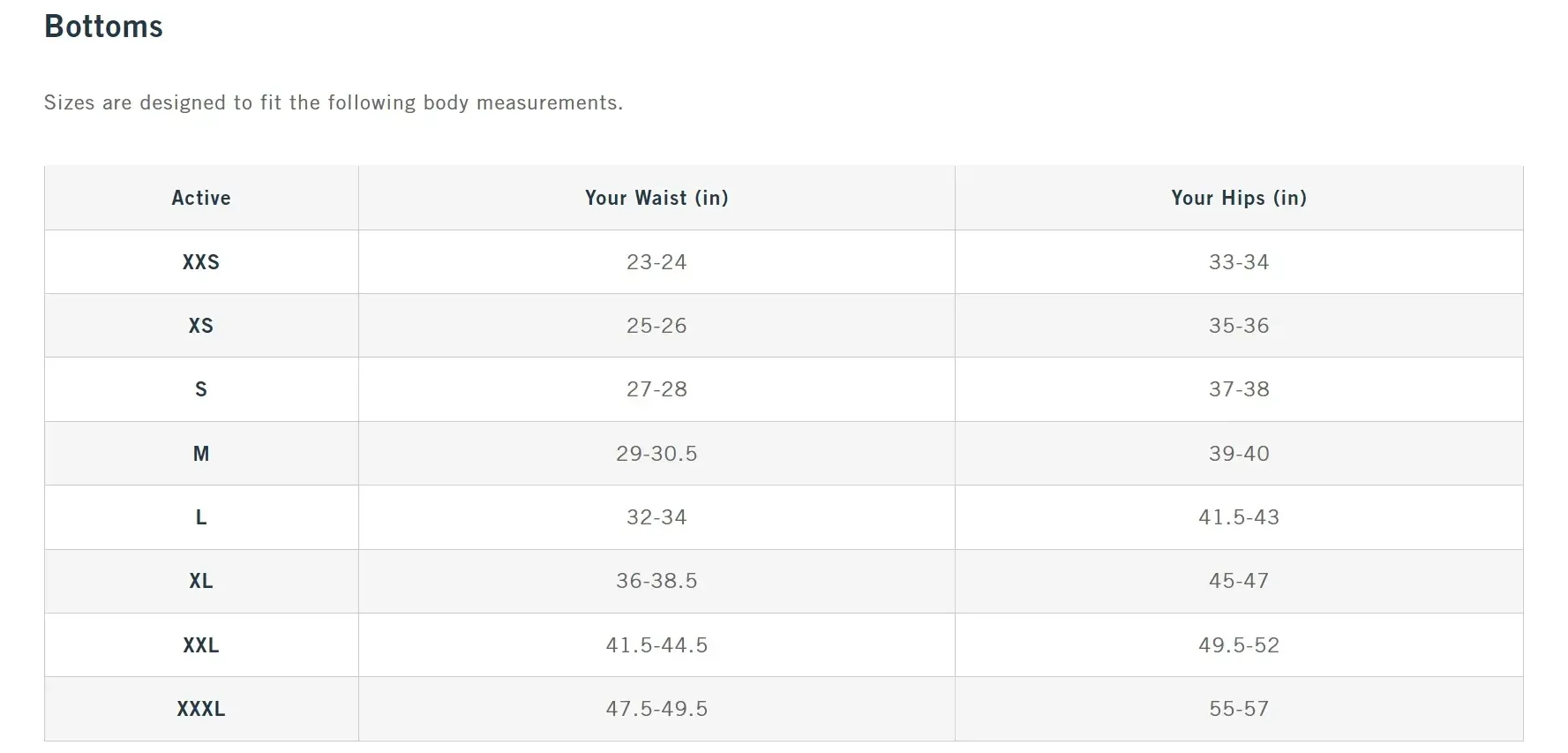Click the sizes description sentence
1568x753 pixels.
click(x=334, y=103)
